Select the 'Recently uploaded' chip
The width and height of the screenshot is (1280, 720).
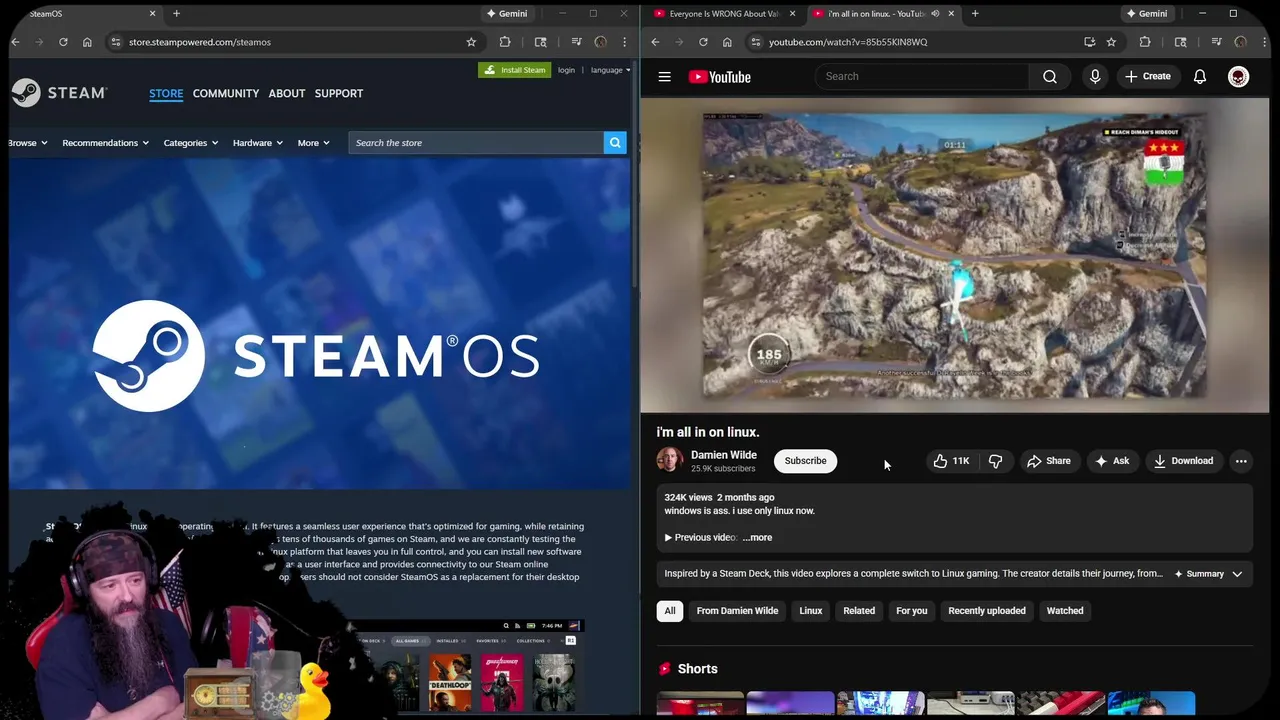(987, 611)
